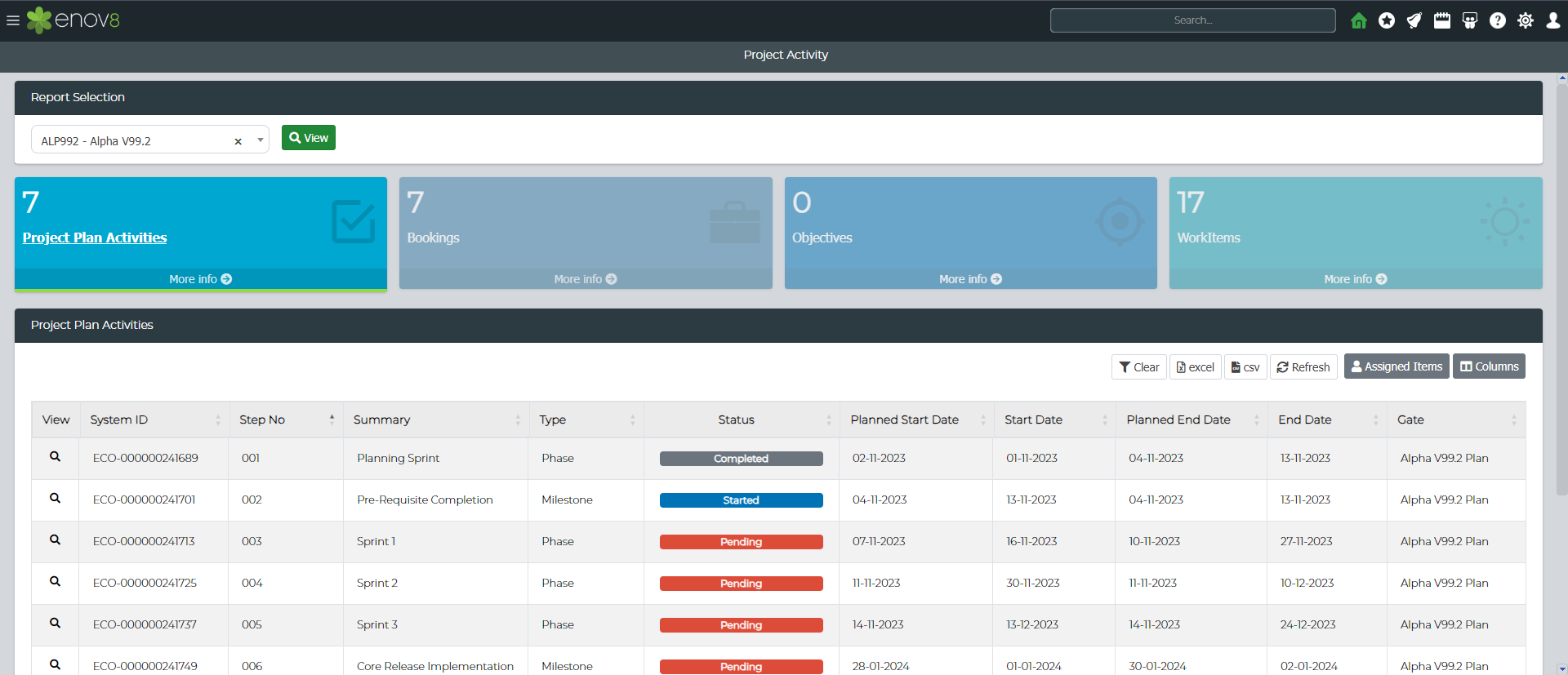Sort by Summary column

coord(436,420)
